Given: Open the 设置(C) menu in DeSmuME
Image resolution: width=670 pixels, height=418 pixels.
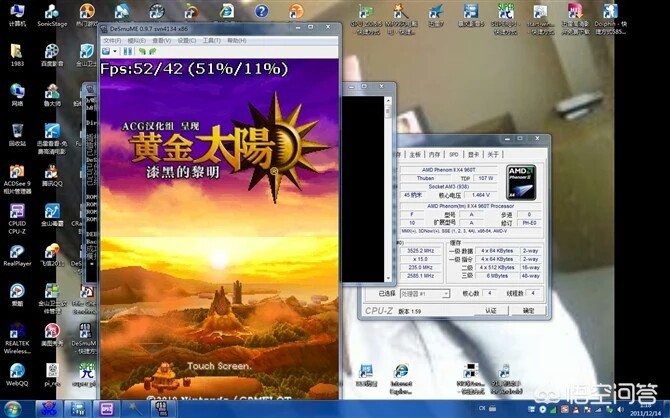Looking at the screenshot, I should click(187, 40).
